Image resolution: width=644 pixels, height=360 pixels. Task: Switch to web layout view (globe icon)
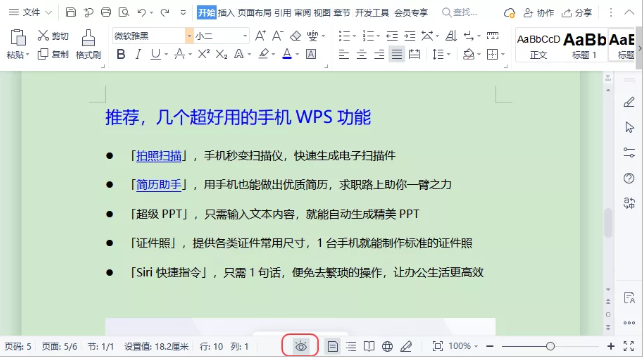(387, 346)
